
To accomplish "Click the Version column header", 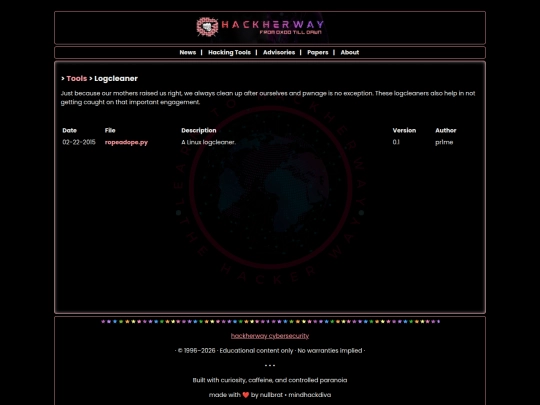I will [x=404, y=131].
